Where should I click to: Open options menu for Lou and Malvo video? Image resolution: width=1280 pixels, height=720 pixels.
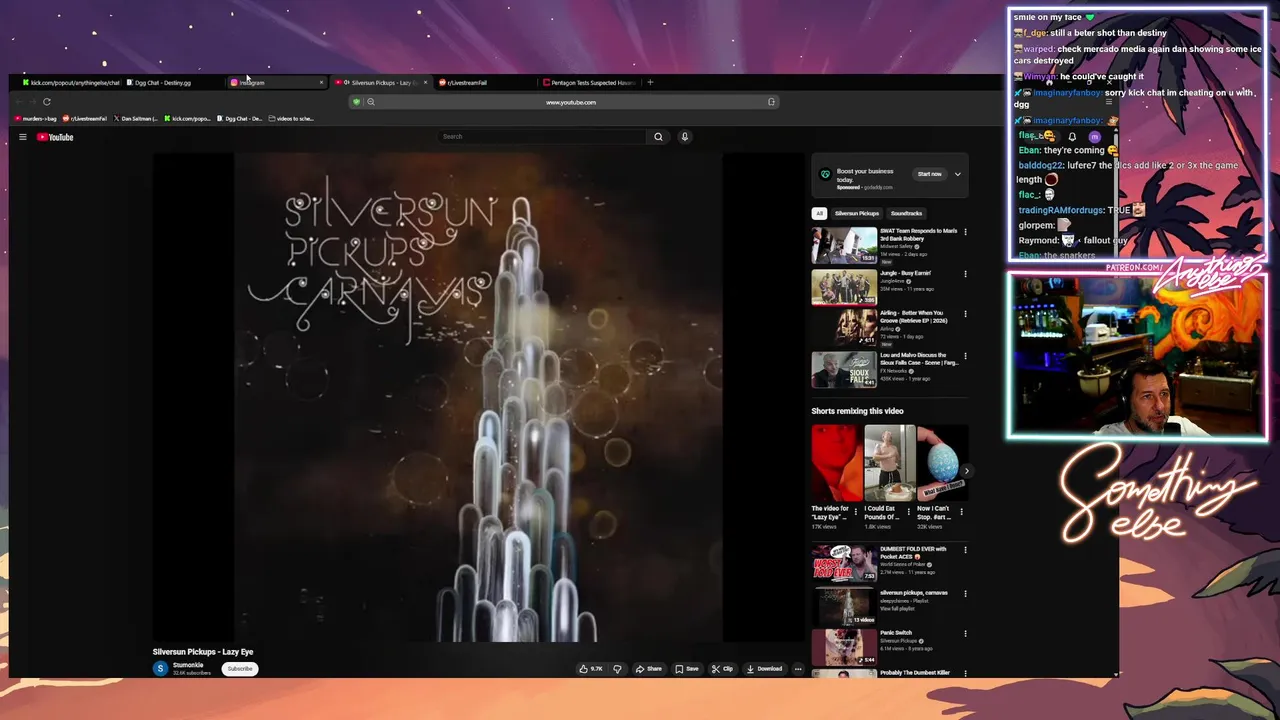point(965,356)
